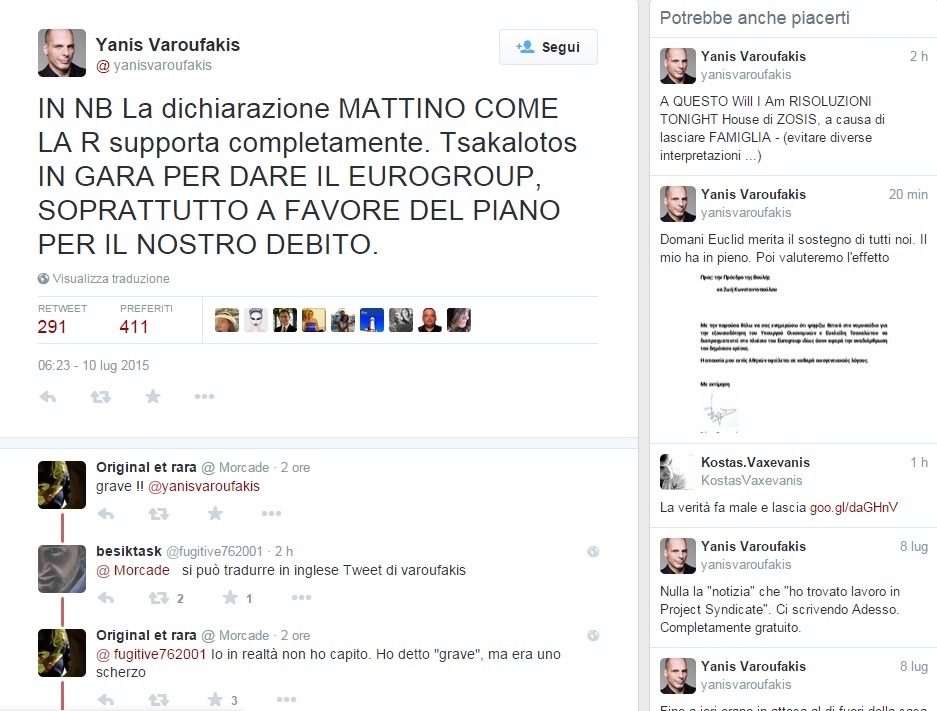
Task: Open the 291 retweets list
Action: [52, 327]
